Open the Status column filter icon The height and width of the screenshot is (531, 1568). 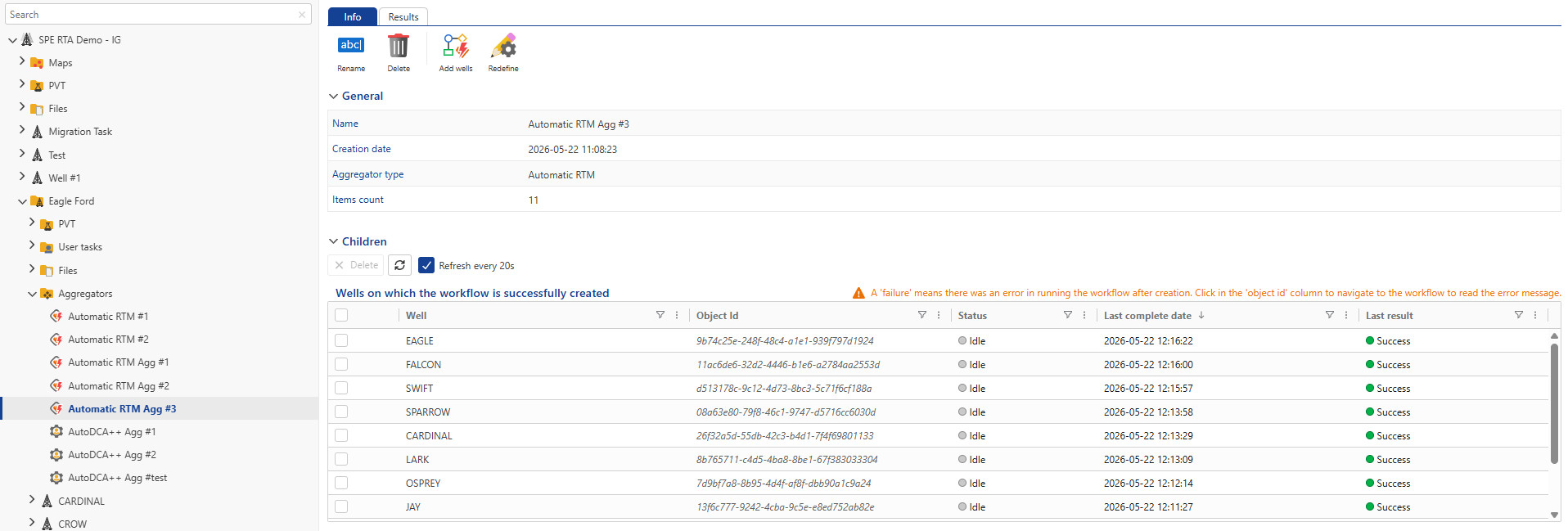coord(1068,315)
